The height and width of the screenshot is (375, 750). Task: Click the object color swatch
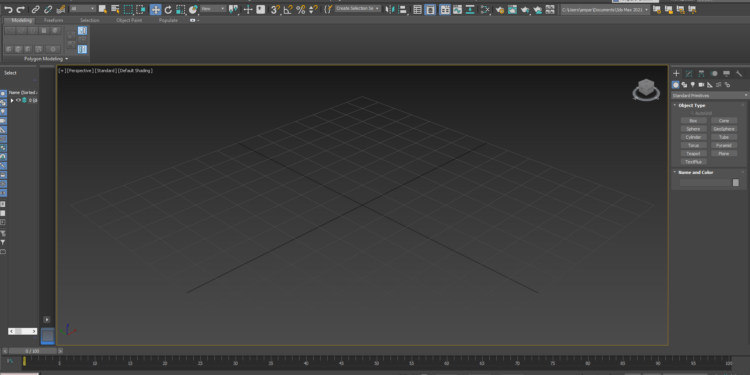tap(736, 183)
